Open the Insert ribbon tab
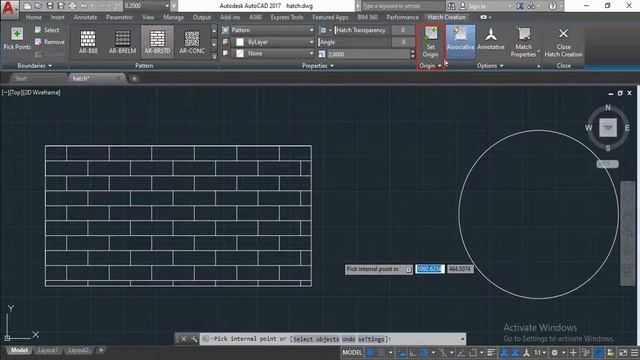This screenshot has width=640, height=360. point(58,17)
